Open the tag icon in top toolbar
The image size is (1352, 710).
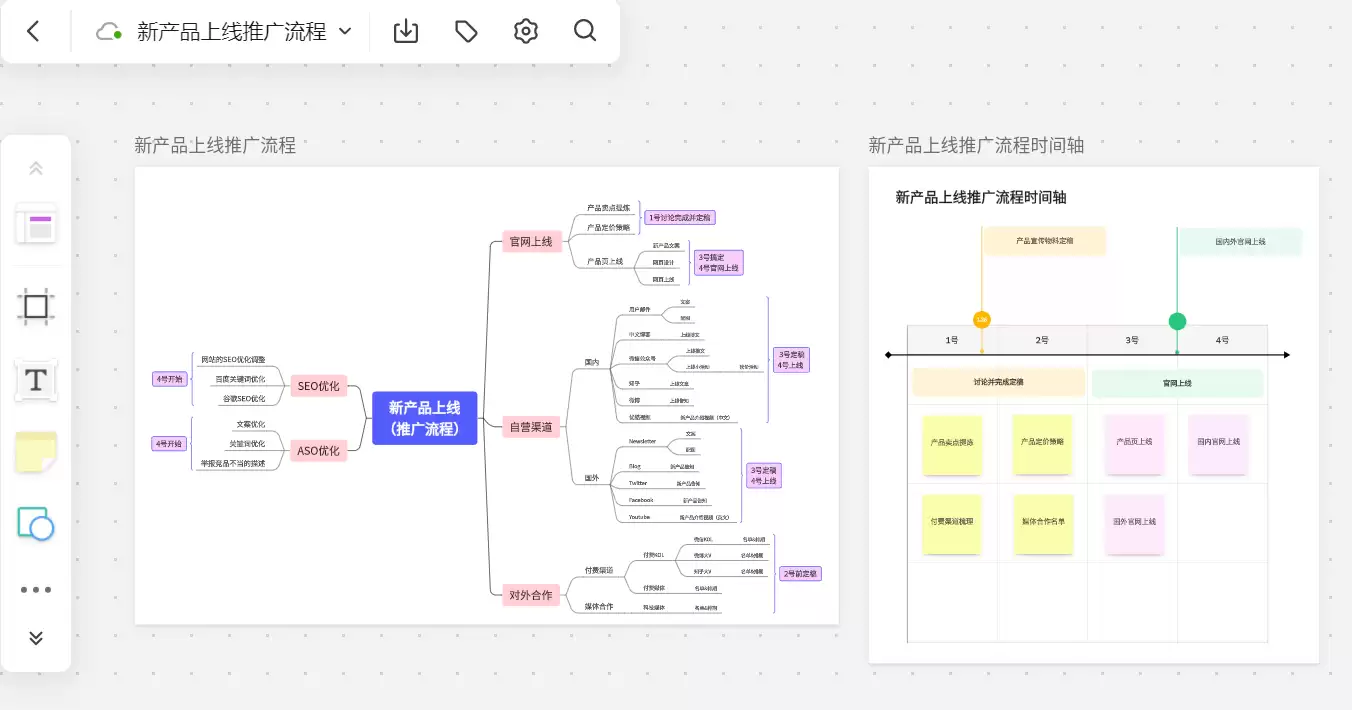point(466,31)
